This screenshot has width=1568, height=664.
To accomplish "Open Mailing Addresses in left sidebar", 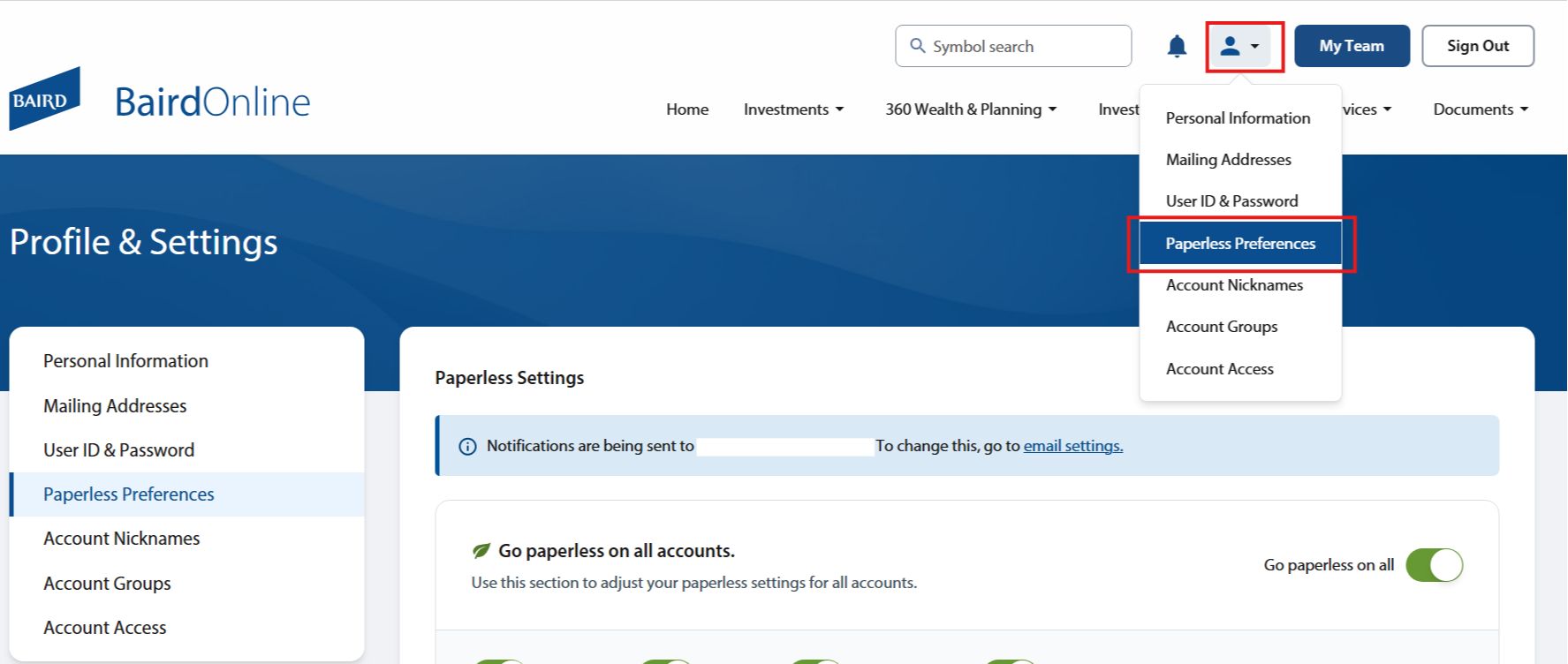I will 186,406.
